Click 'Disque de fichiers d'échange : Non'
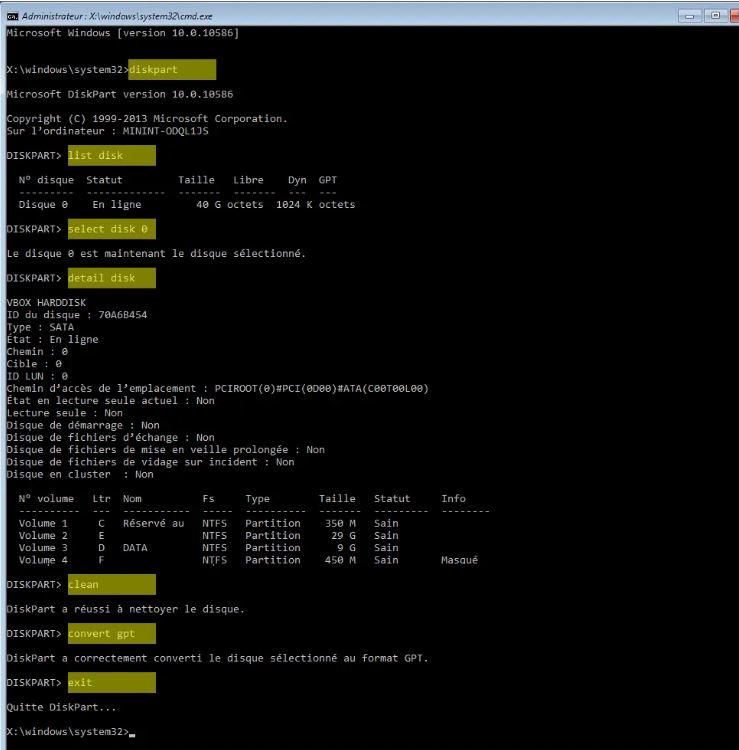 (x=110, y=437)
